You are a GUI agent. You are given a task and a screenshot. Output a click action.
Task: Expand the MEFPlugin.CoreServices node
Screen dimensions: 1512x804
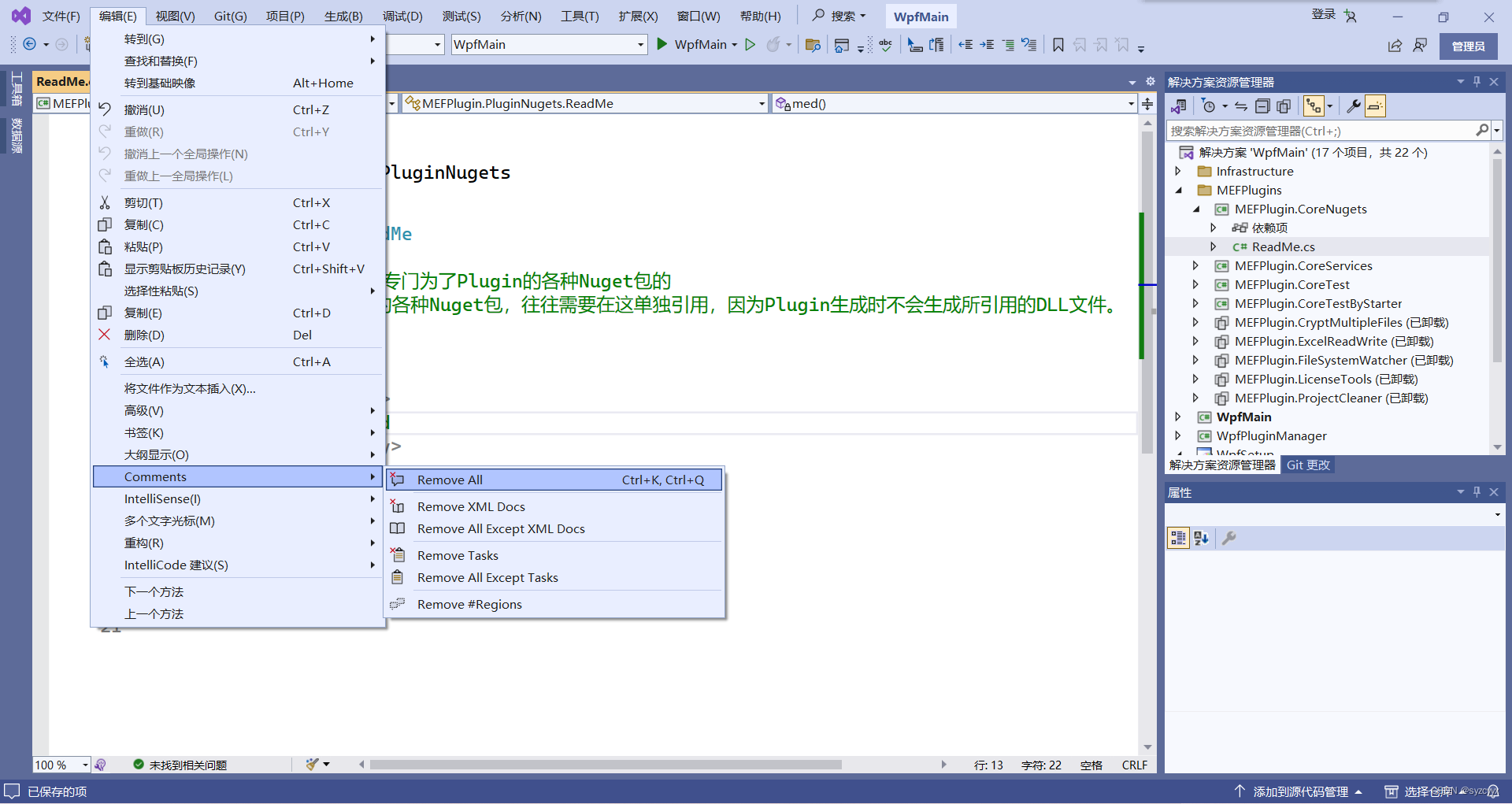pos(1195,265)
